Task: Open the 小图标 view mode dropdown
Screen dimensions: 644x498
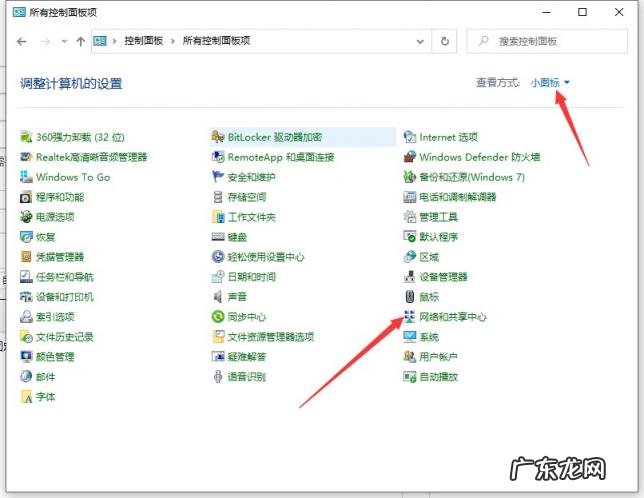Action: coord(550,83)
